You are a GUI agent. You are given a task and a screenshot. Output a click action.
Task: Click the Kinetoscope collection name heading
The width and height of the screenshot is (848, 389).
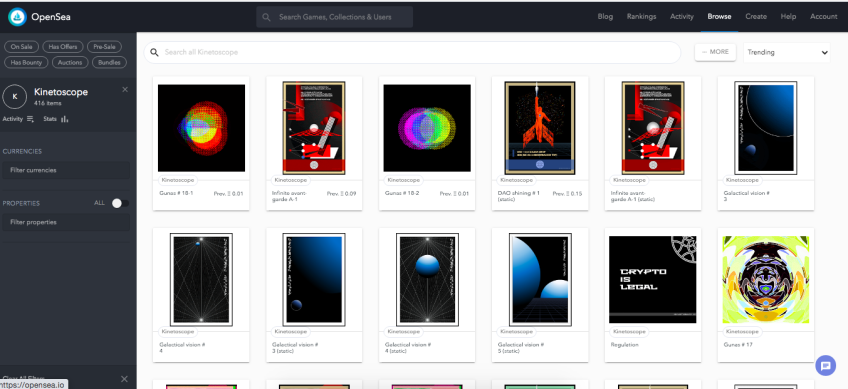61,92
